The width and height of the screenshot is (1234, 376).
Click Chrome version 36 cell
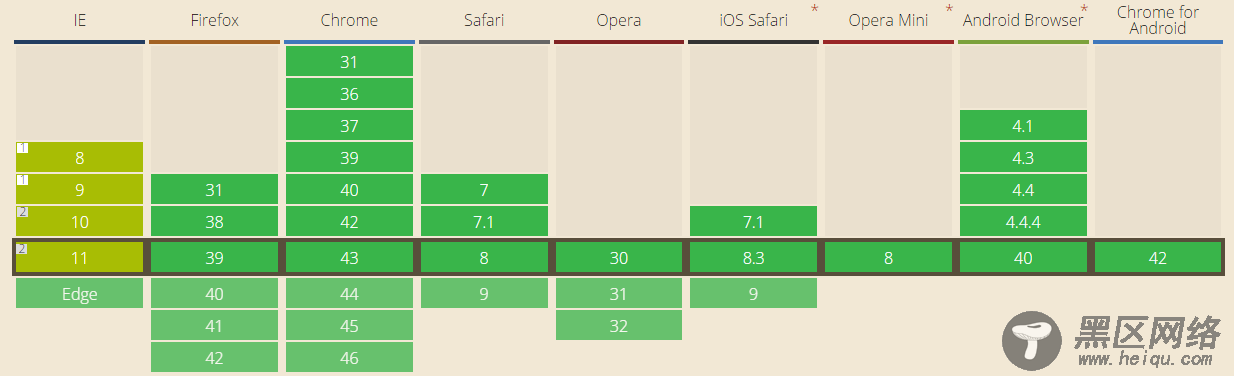click(349, 93)
